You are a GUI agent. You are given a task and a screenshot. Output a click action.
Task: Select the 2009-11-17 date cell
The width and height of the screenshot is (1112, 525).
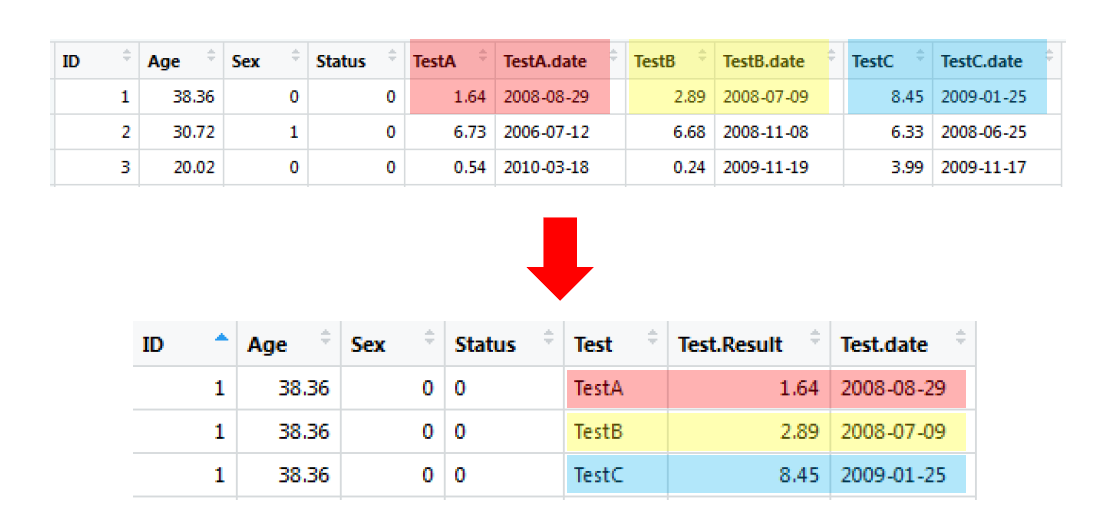pyautogui.click(x=983, y=167)
